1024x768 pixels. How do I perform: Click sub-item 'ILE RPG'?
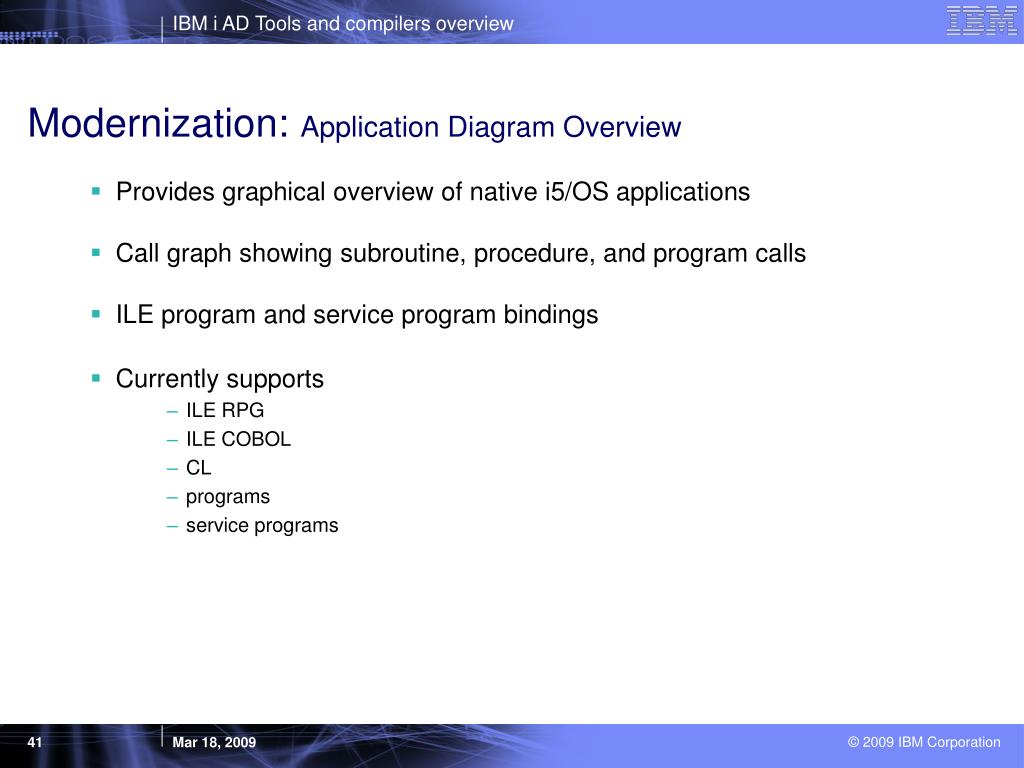225,410
